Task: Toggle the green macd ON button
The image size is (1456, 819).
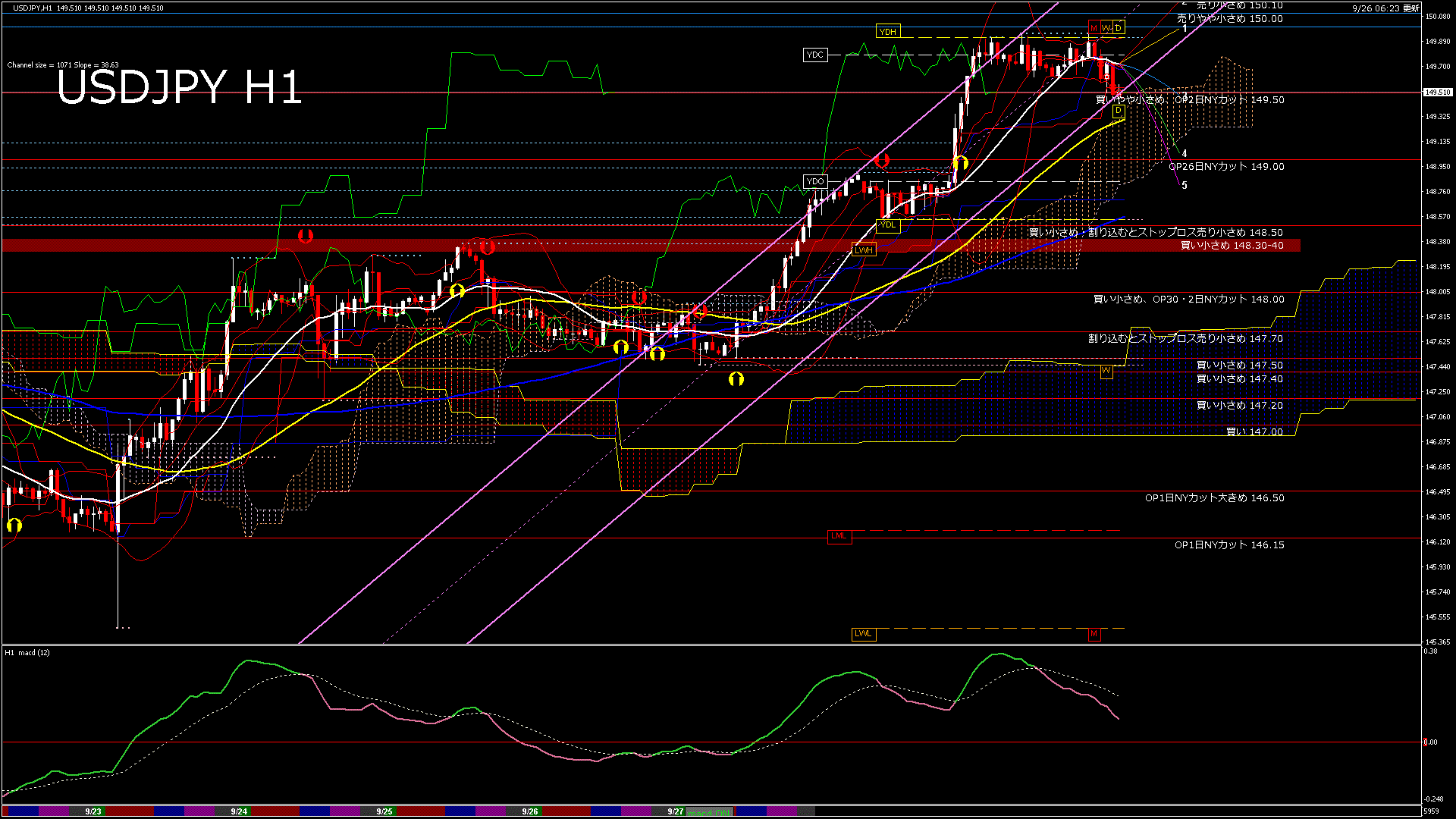Action: click(x=710, y=812)
